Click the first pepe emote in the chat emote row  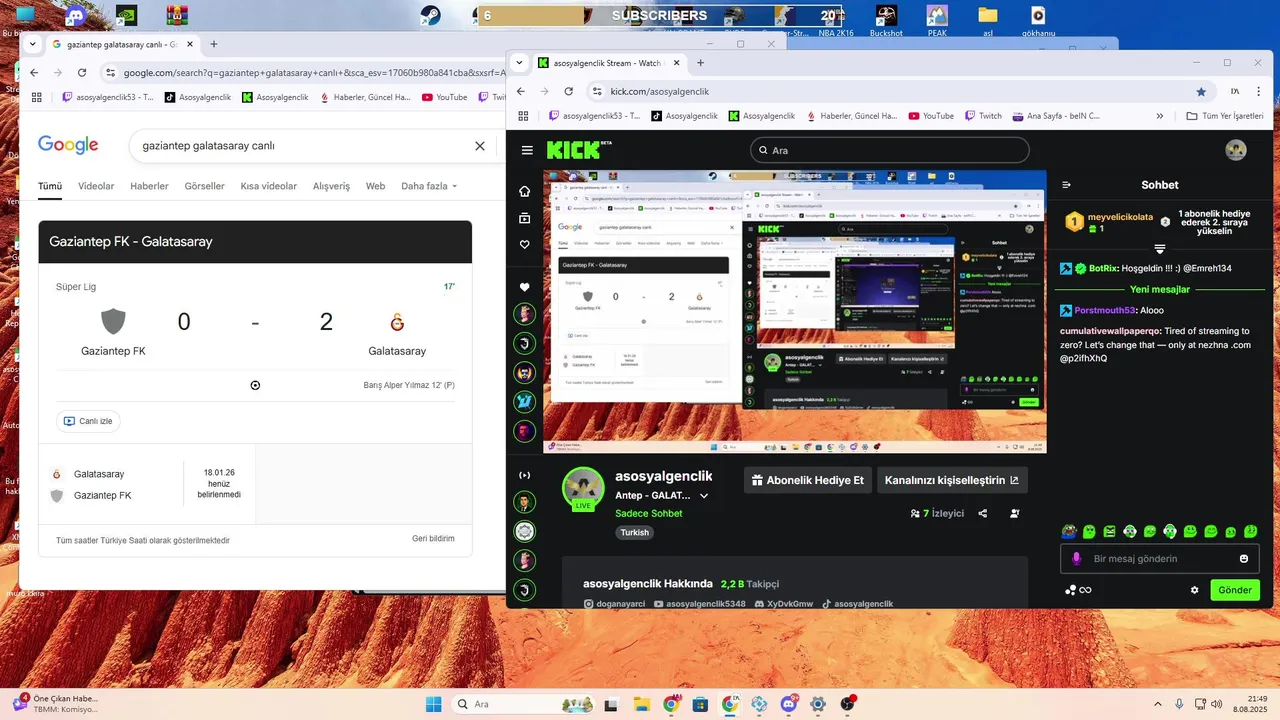tap(1069, 531)
